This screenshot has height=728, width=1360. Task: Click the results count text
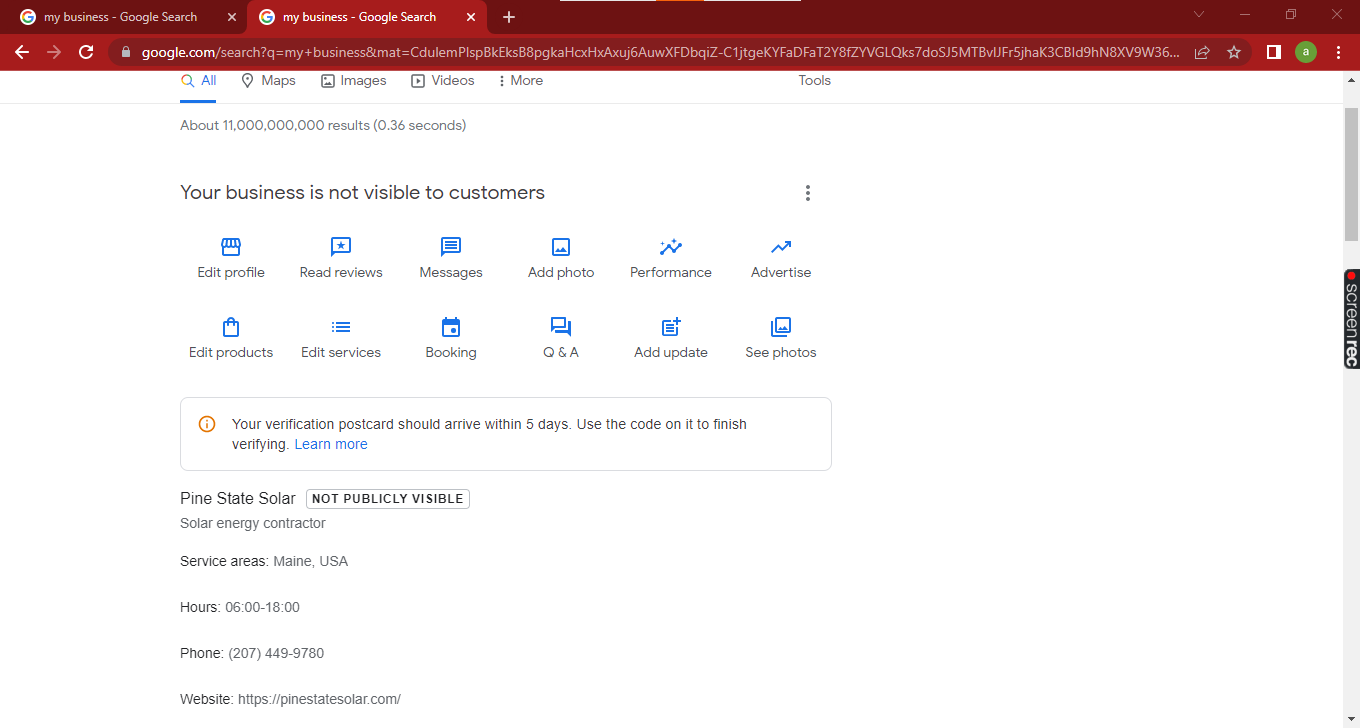point(323,125)
